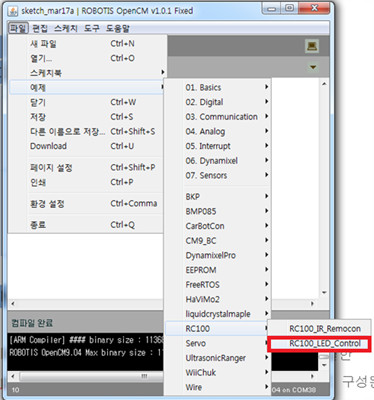Expand 03. Communication examples
This screenshot has width=374, height=400.
click(x=218, y=117)
